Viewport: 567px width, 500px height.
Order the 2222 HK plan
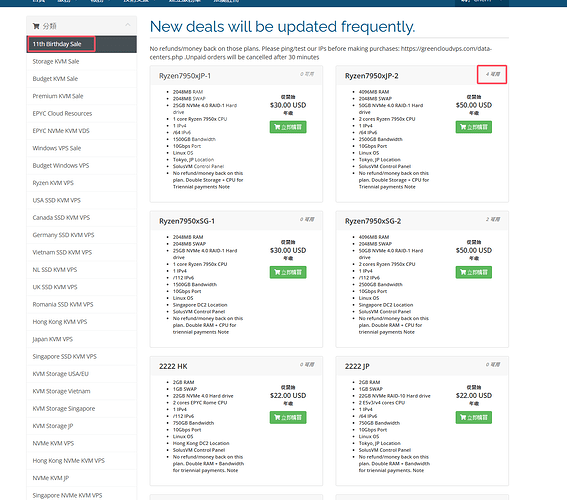pyautogui.click(x=288, y=418)
